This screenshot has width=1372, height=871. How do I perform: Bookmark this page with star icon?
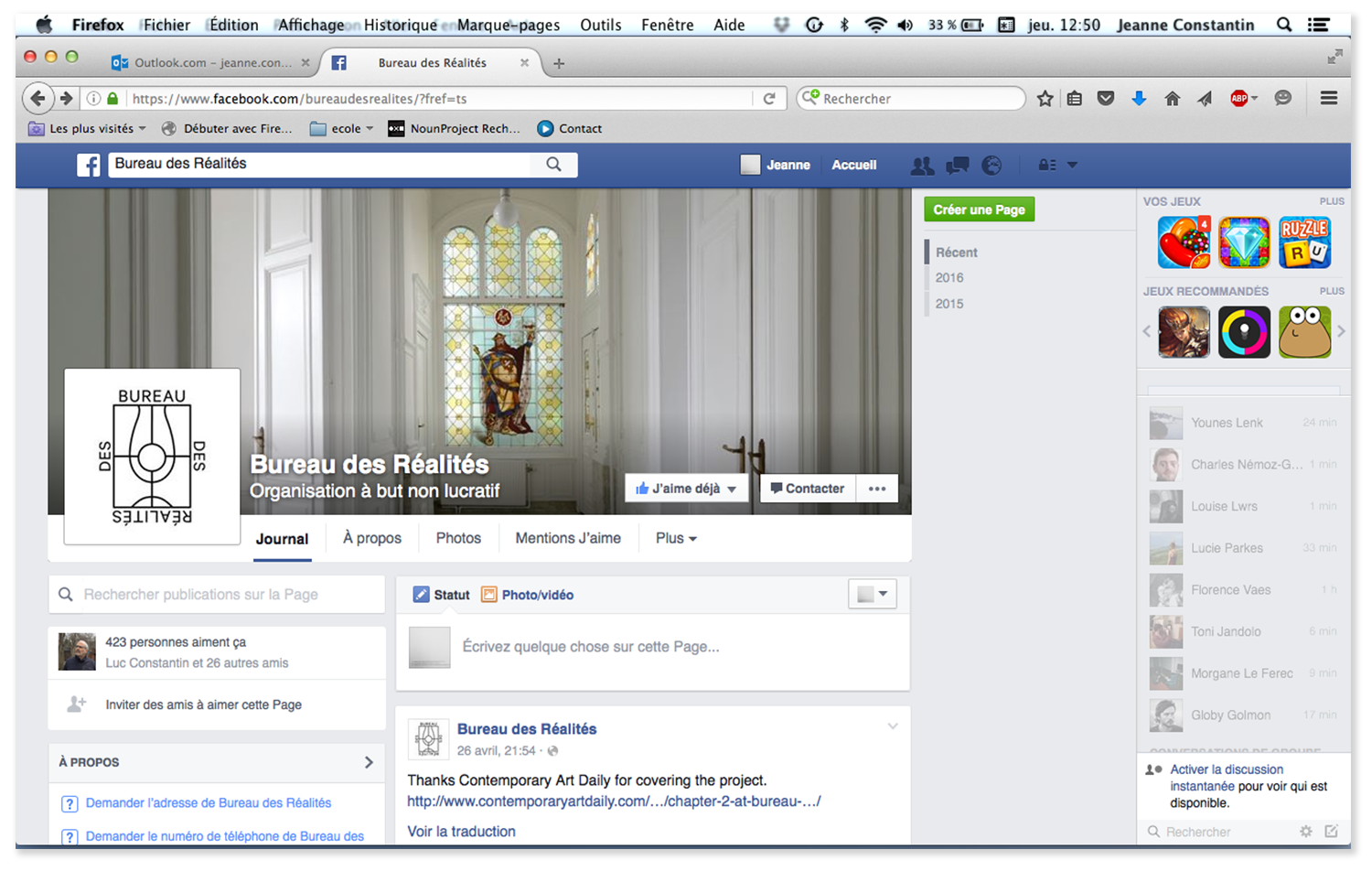point(1045,99)
